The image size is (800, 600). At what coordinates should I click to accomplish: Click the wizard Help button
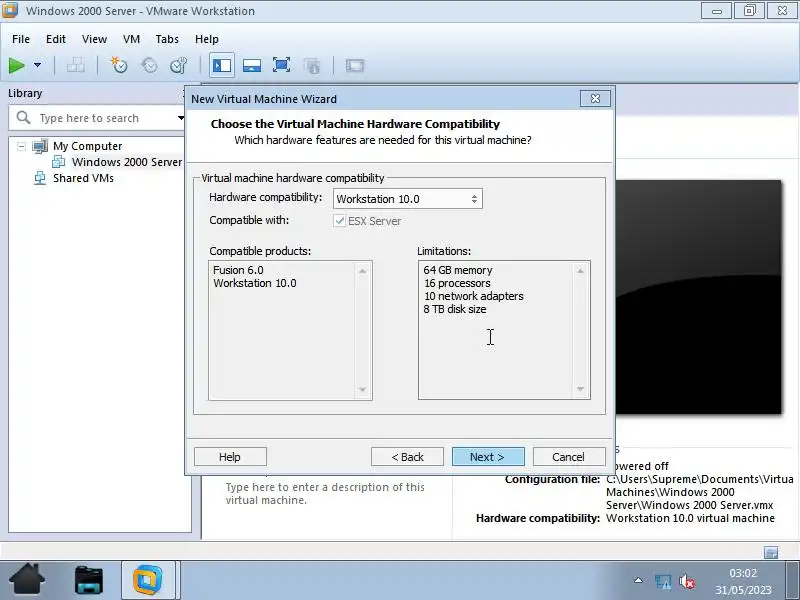coord(230,457)
